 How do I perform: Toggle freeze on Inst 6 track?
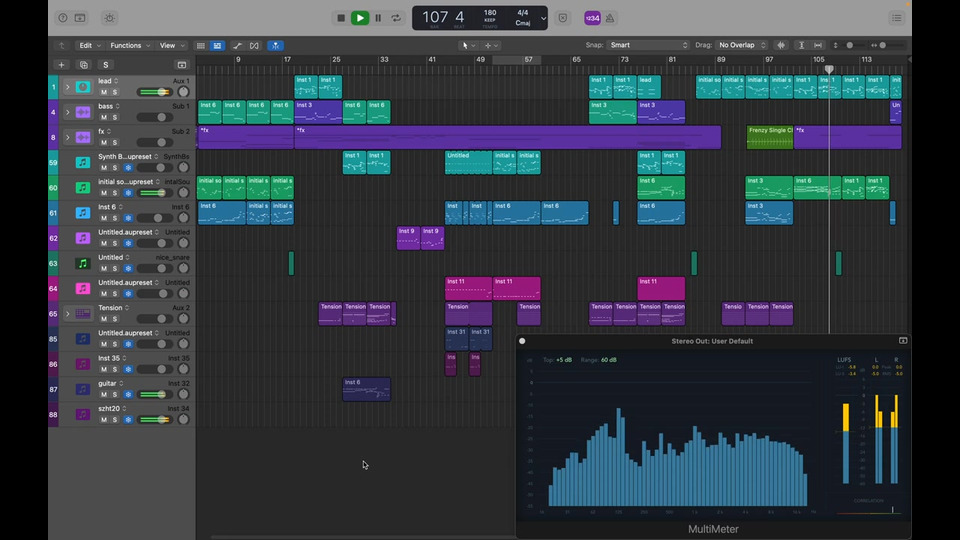(128, 218)
